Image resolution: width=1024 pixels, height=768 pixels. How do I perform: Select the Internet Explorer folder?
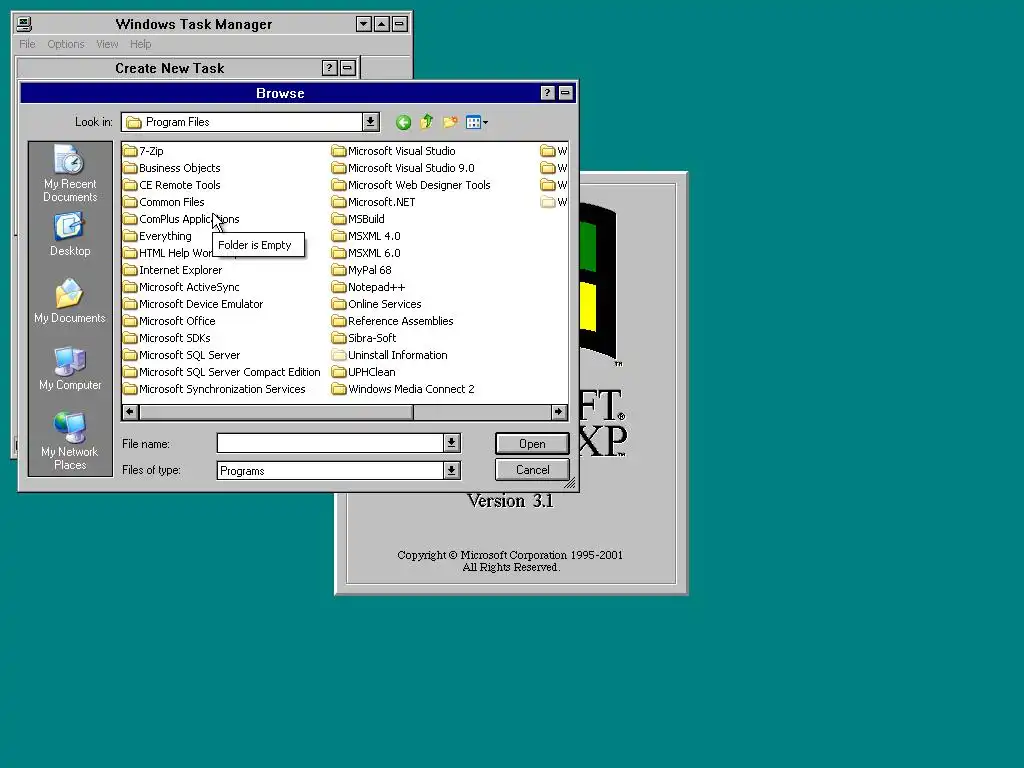coord(173,270)
